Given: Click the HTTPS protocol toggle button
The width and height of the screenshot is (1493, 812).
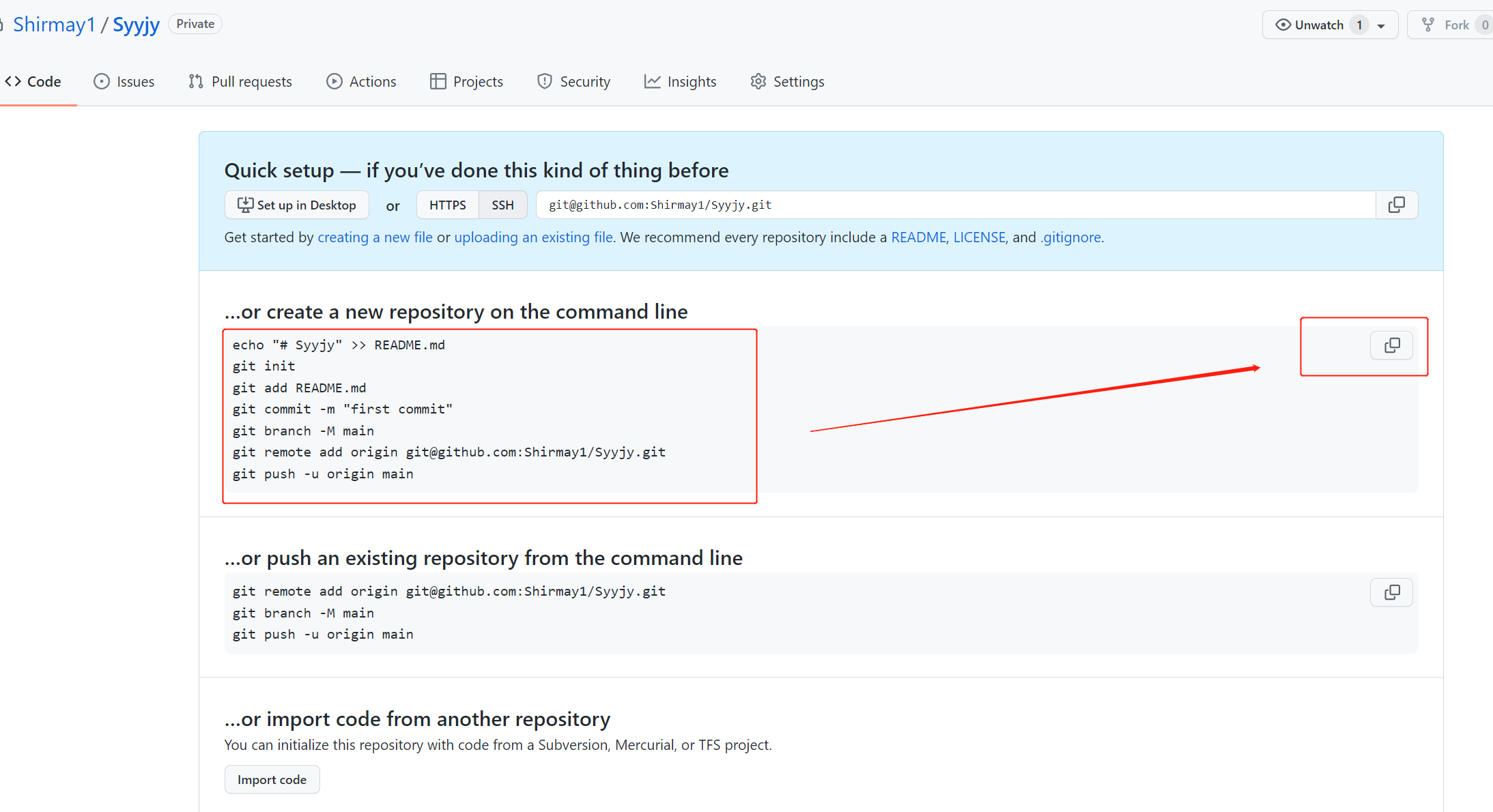Looking at the screenshot, I should coord(447,205).
